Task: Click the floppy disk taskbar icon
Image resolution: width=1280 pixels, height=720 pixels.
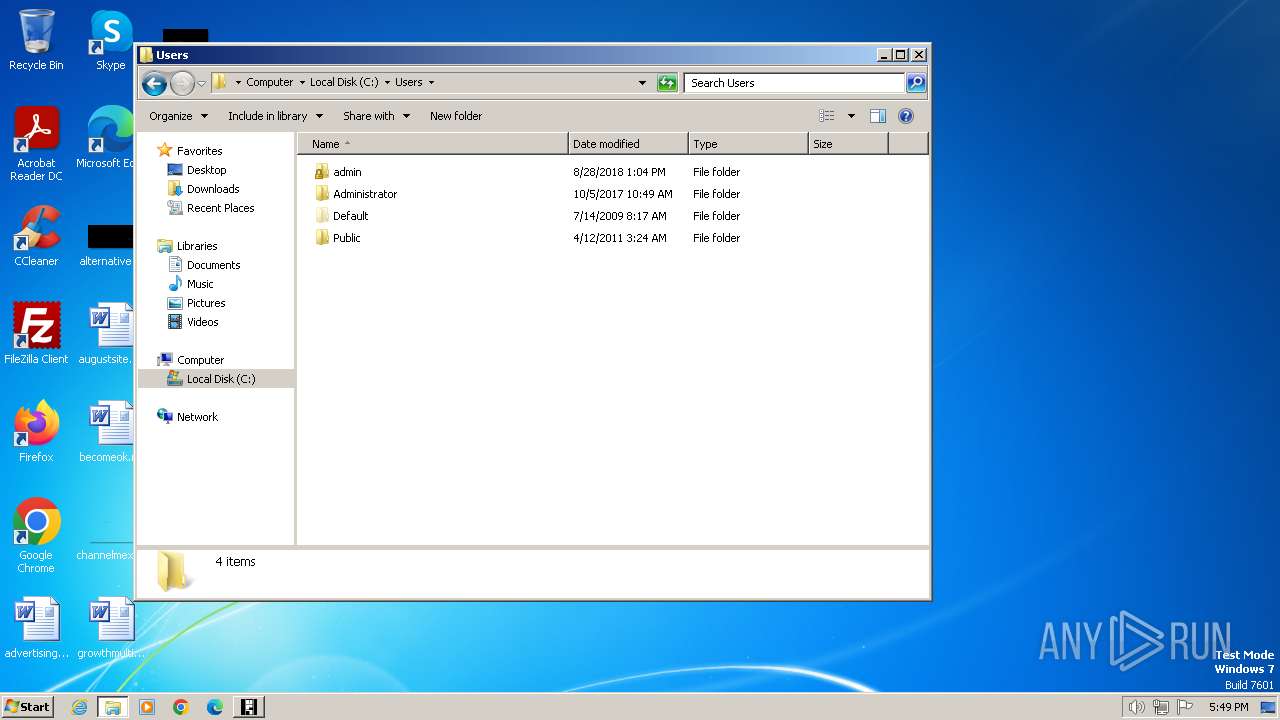Action: click(249, 707)
